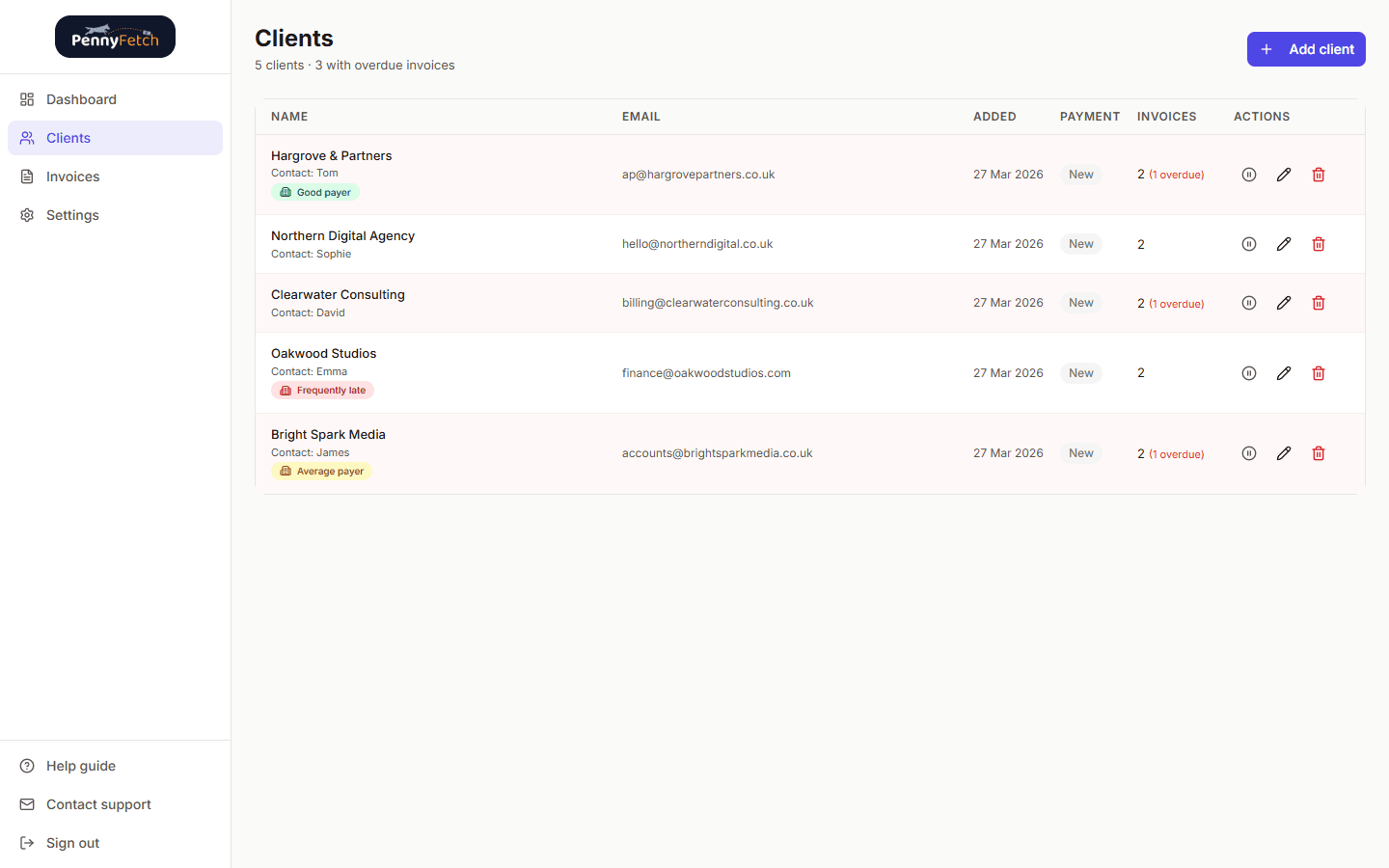Pause reminders for Bright Spark Media
This screenshot has height=868, width=1389.
click(1249, 453)
